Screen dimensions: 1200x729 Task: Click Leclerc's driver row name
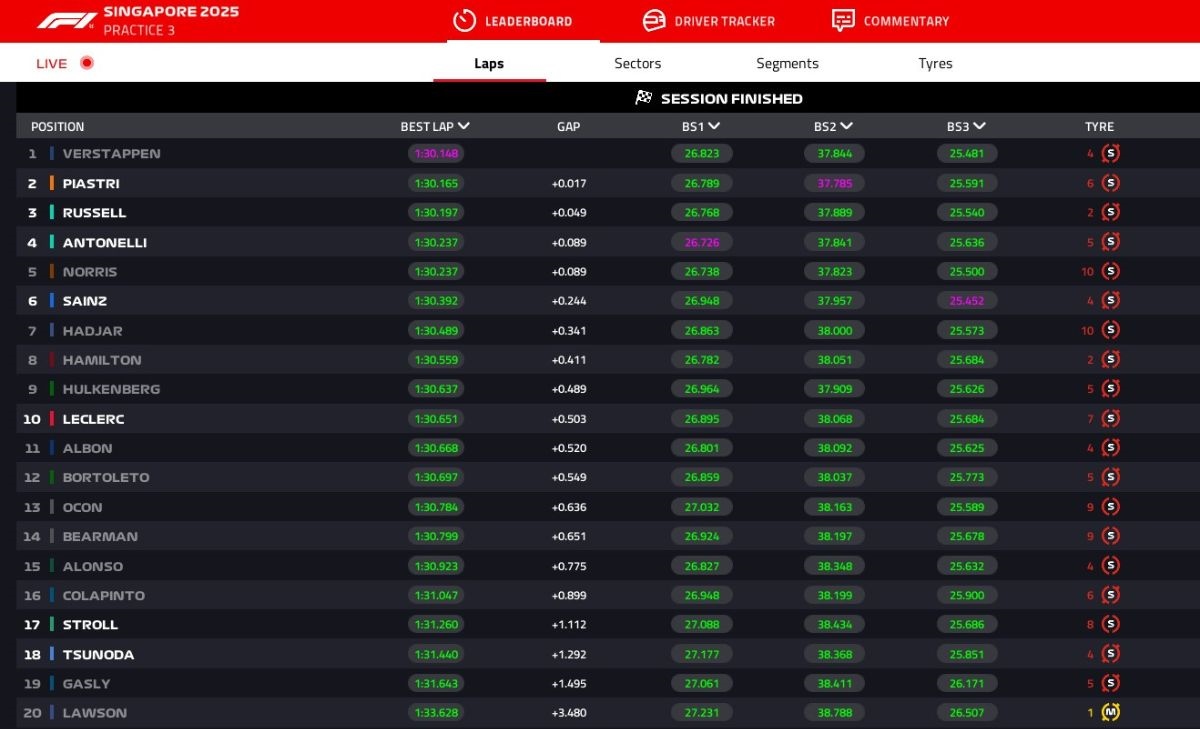[93, 419]
